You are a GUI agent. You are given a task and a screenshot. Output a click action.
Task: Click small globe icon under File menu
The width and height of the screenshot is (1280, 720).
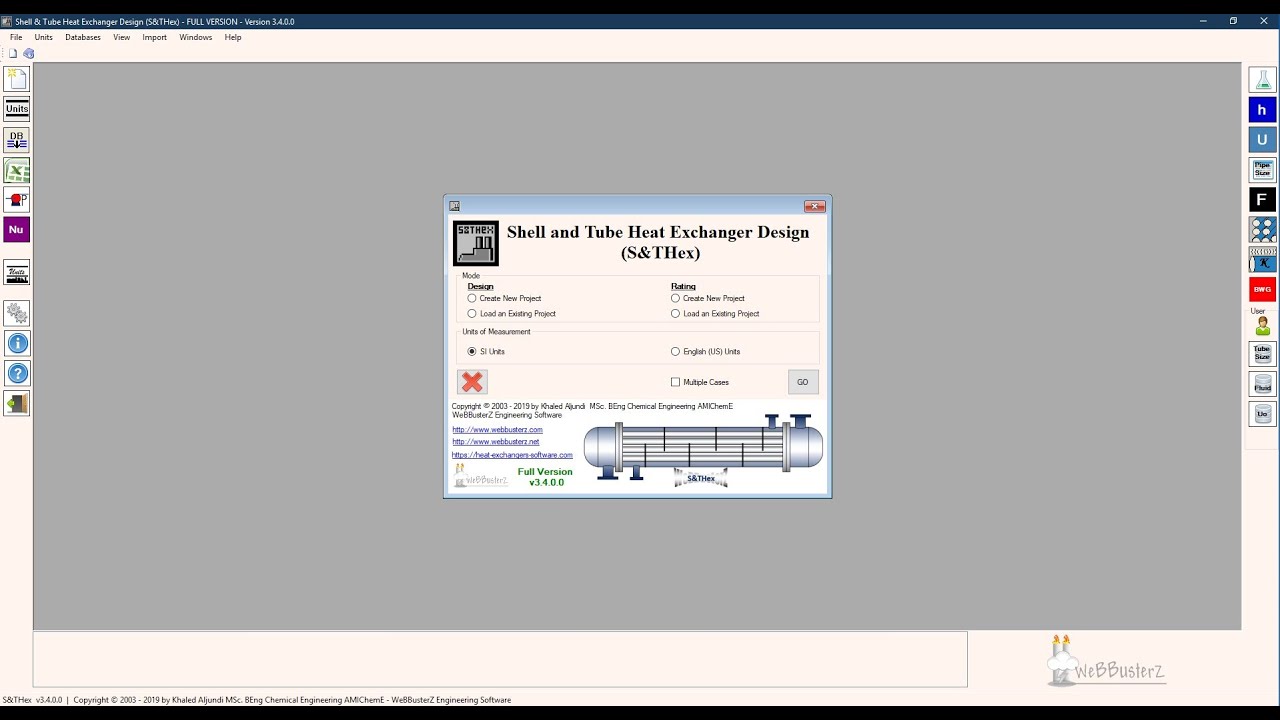click(x=28, y=53)
